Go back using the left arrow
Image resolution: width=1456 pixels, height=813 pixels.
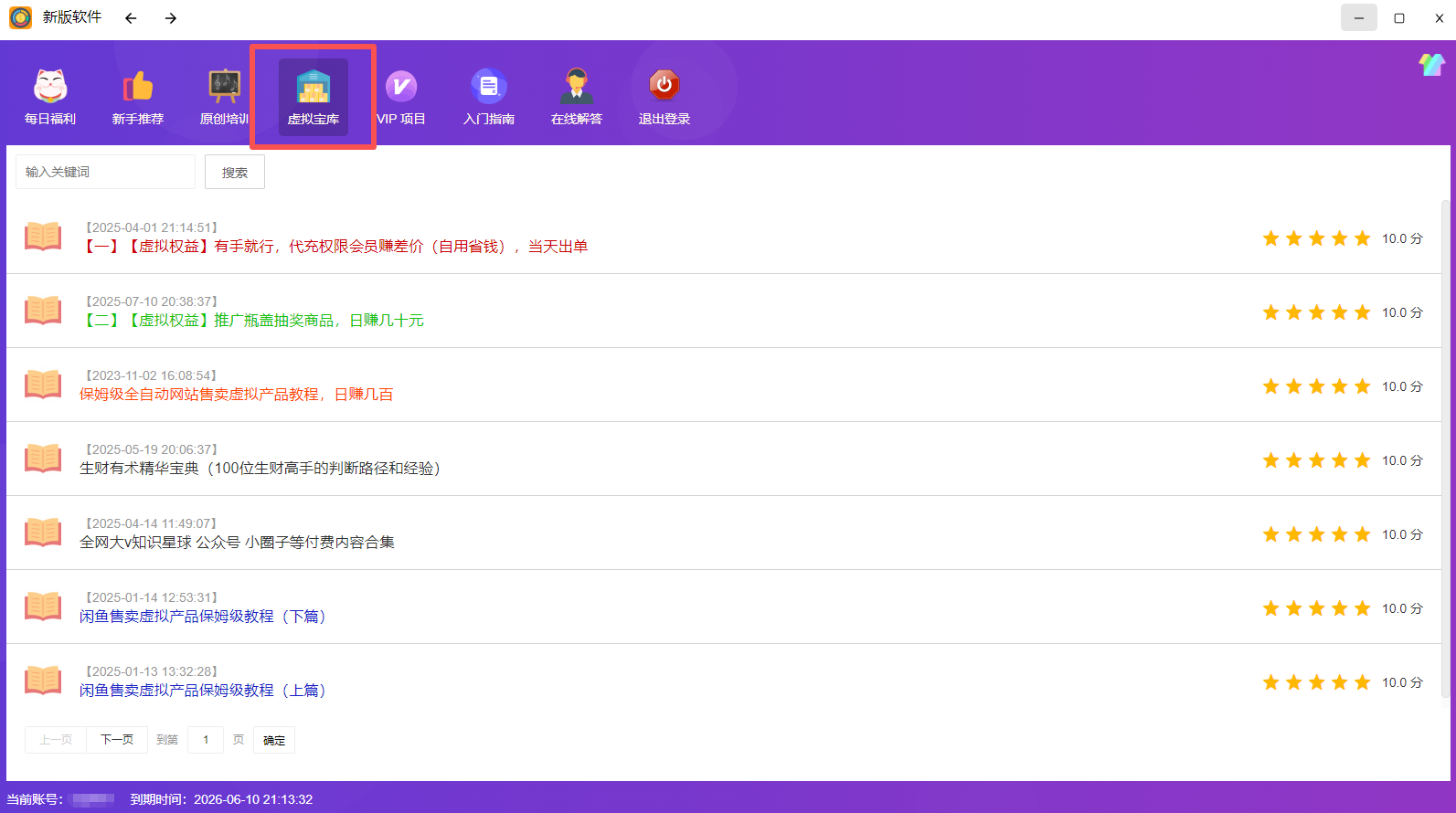pos(131,18)
